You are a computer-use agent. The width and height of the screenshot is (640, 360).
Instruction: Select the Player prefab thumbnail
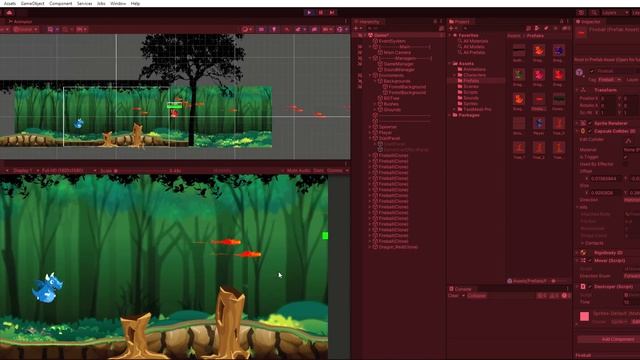coord(539,125)
